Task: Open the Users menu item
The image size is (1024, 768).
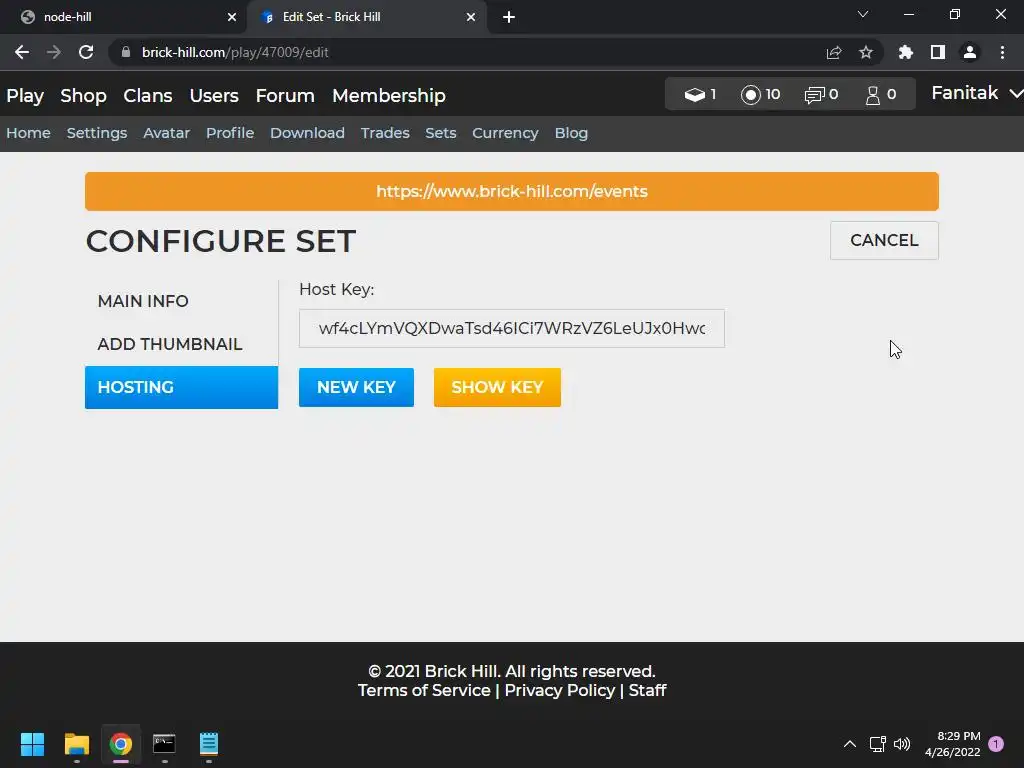Action: [x=214, y=96]
